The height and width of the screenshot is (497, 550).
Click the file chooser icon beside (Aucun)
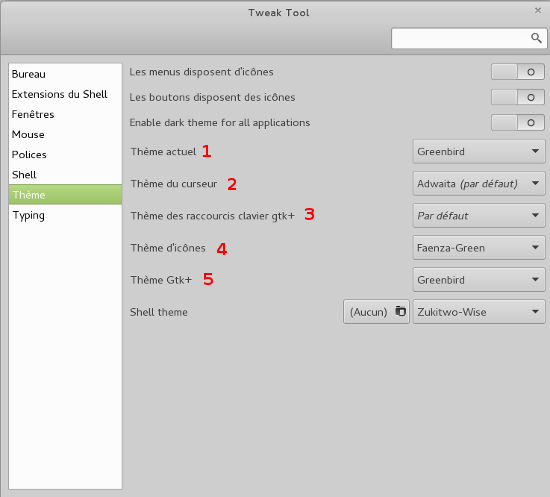coord(400,311)
